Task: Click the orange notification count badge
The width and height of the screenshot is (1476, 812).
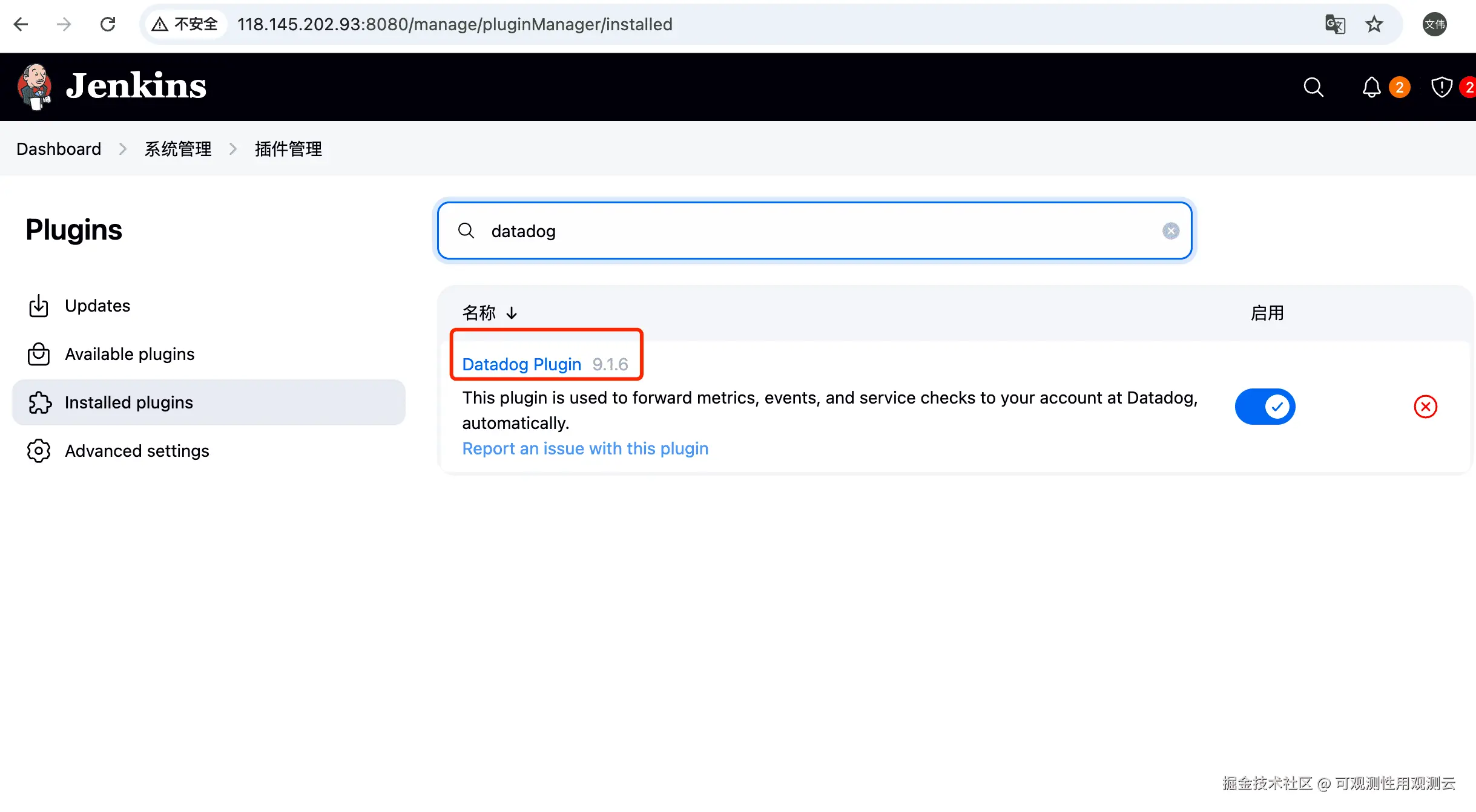Action: point(1399,87)
